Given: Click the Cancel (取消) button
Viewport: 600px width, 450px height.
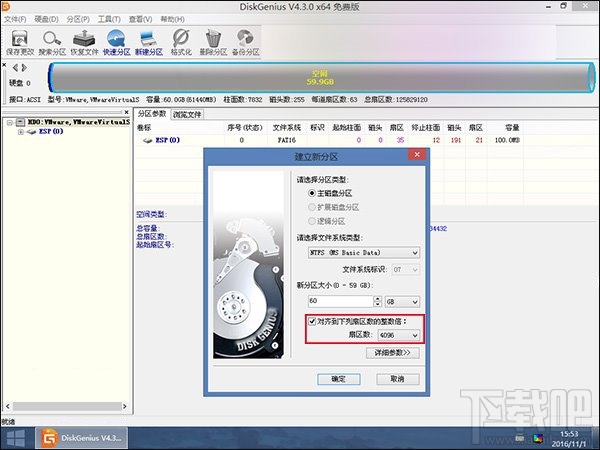Looking at the screenshot, I should [x=398, y=379].
